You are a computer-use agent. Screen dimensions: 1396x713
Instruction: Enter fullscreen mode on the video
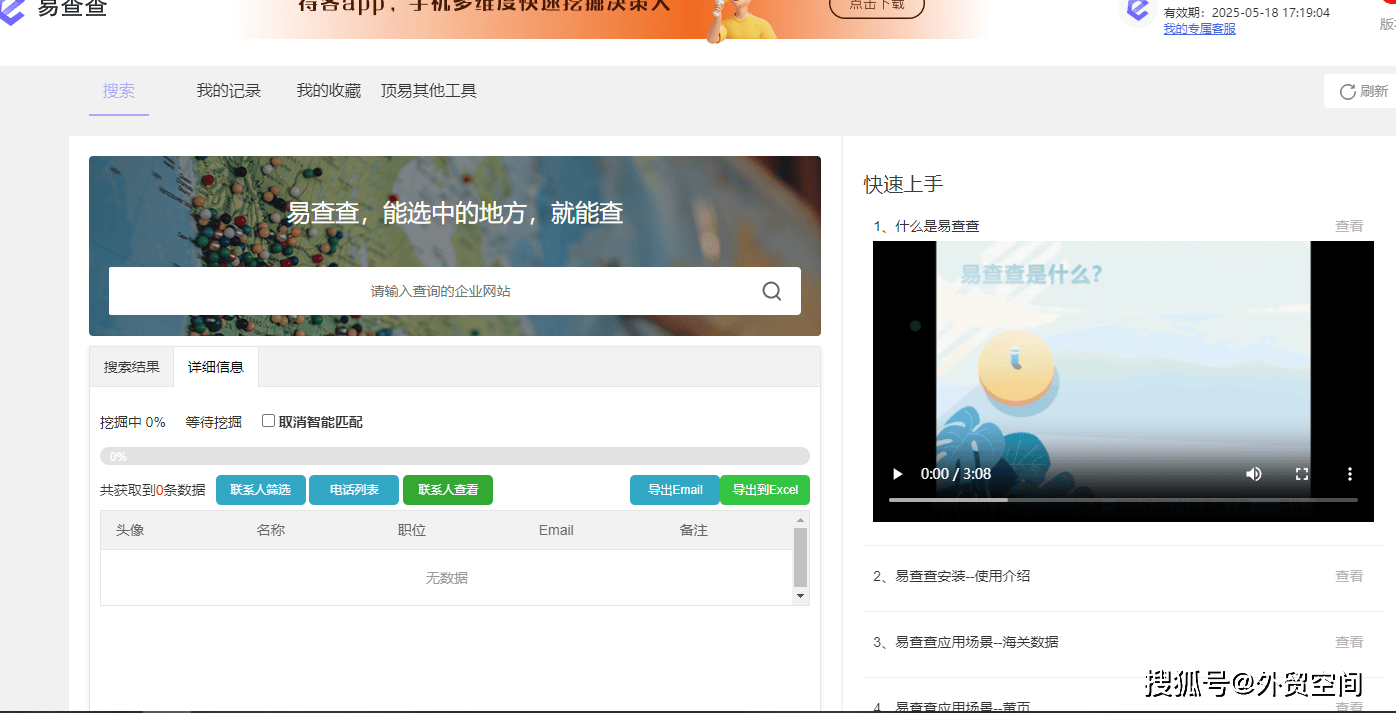coord(1301,474)
